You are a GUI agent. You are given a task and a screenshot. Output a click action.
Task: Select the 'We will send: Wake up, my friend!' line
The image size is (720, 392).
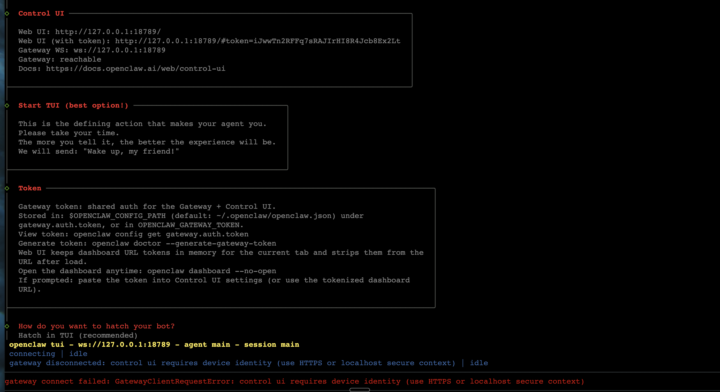99,151
